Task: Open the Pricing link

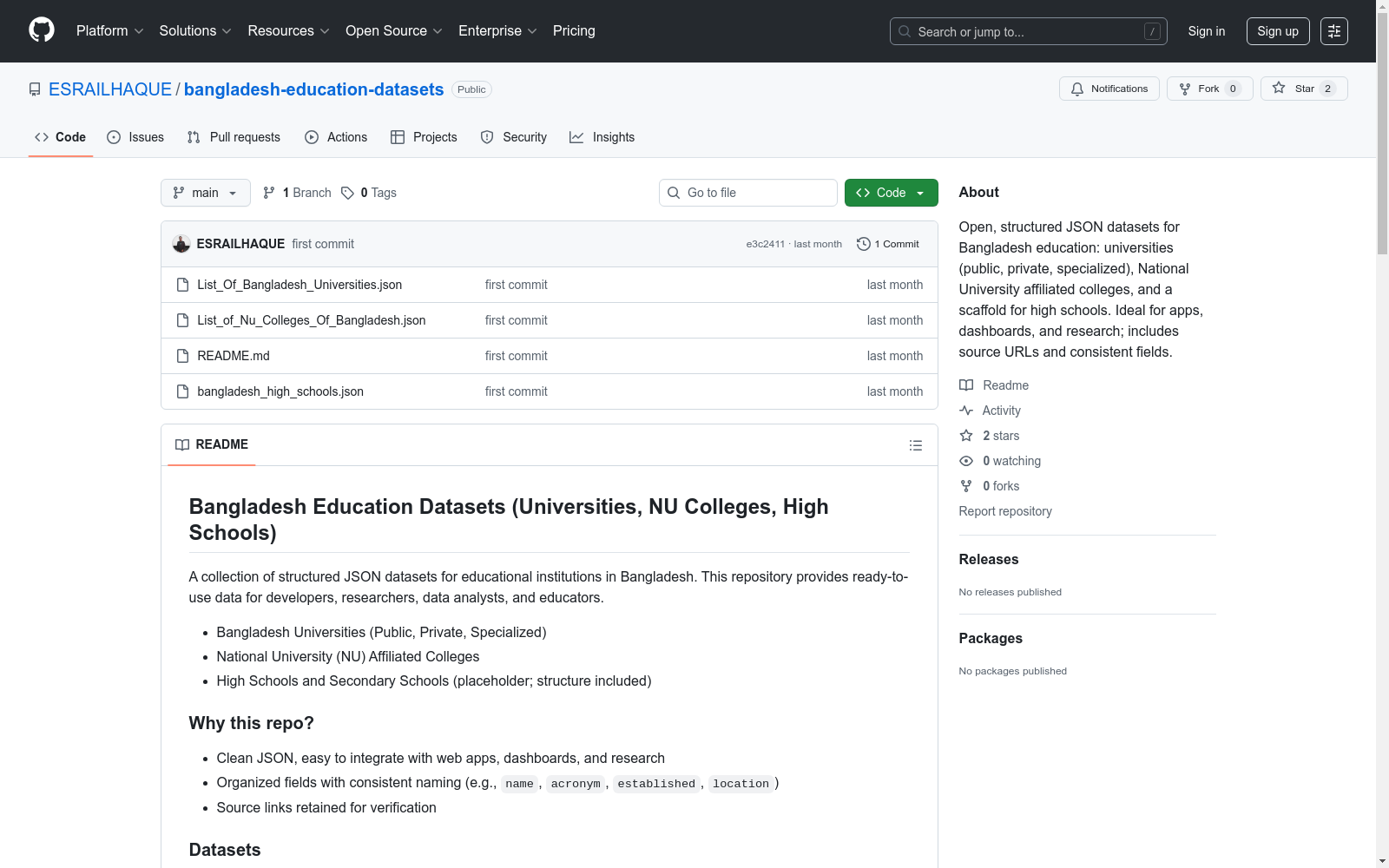Action: (574, 31)
